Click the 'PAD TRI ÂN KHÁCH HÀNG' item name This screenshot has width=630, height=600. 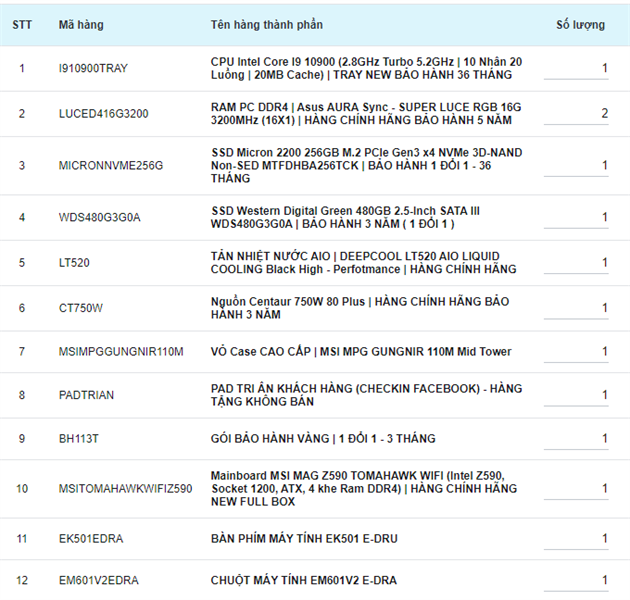click(x=366, y=395)
